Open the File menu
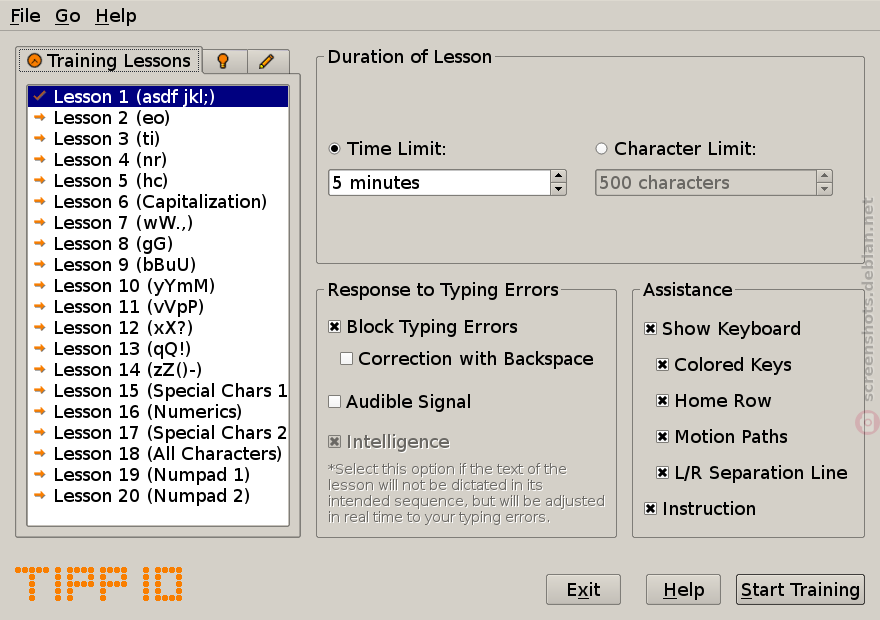880x620 pixels. 25,16
